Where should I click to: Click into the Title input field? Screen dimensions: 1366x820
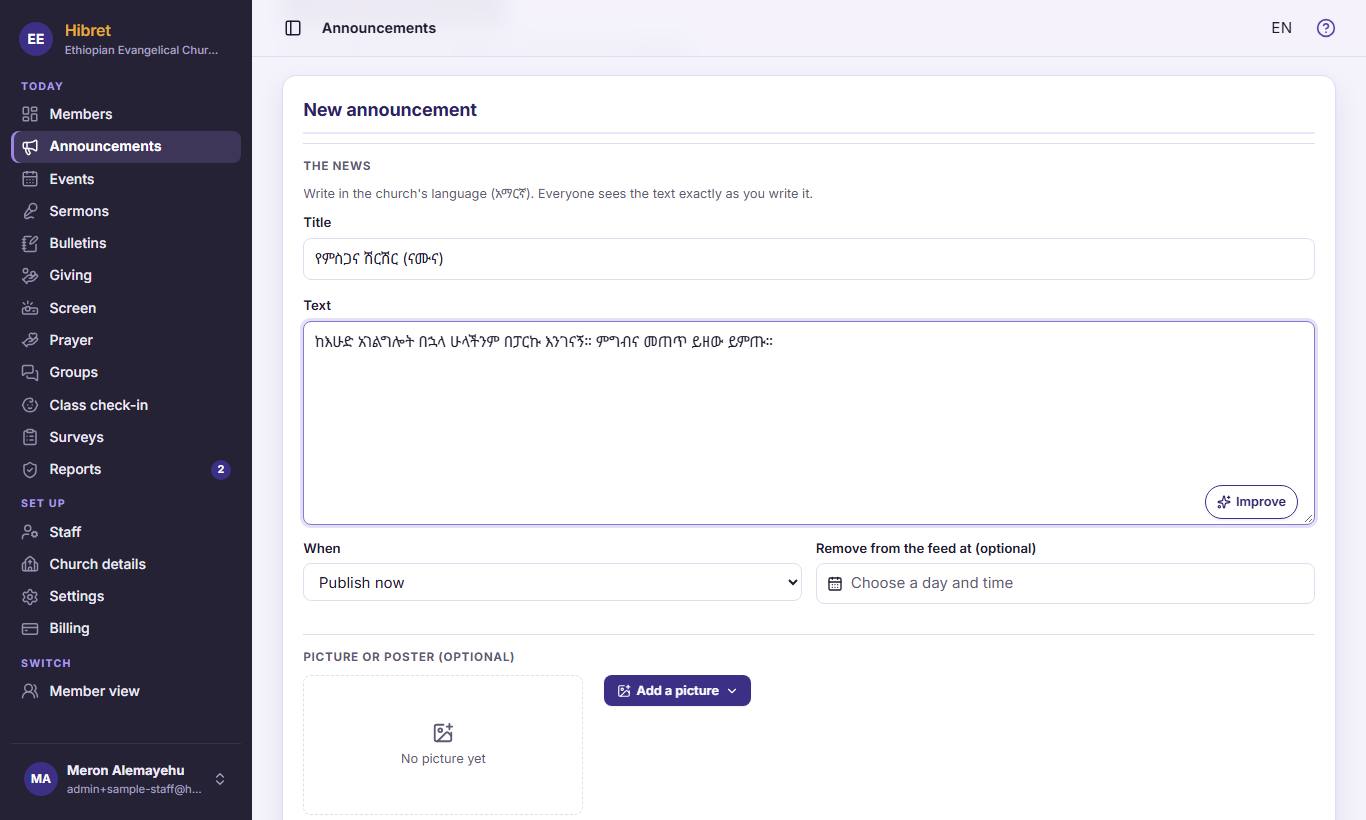(x=809, y=259)
